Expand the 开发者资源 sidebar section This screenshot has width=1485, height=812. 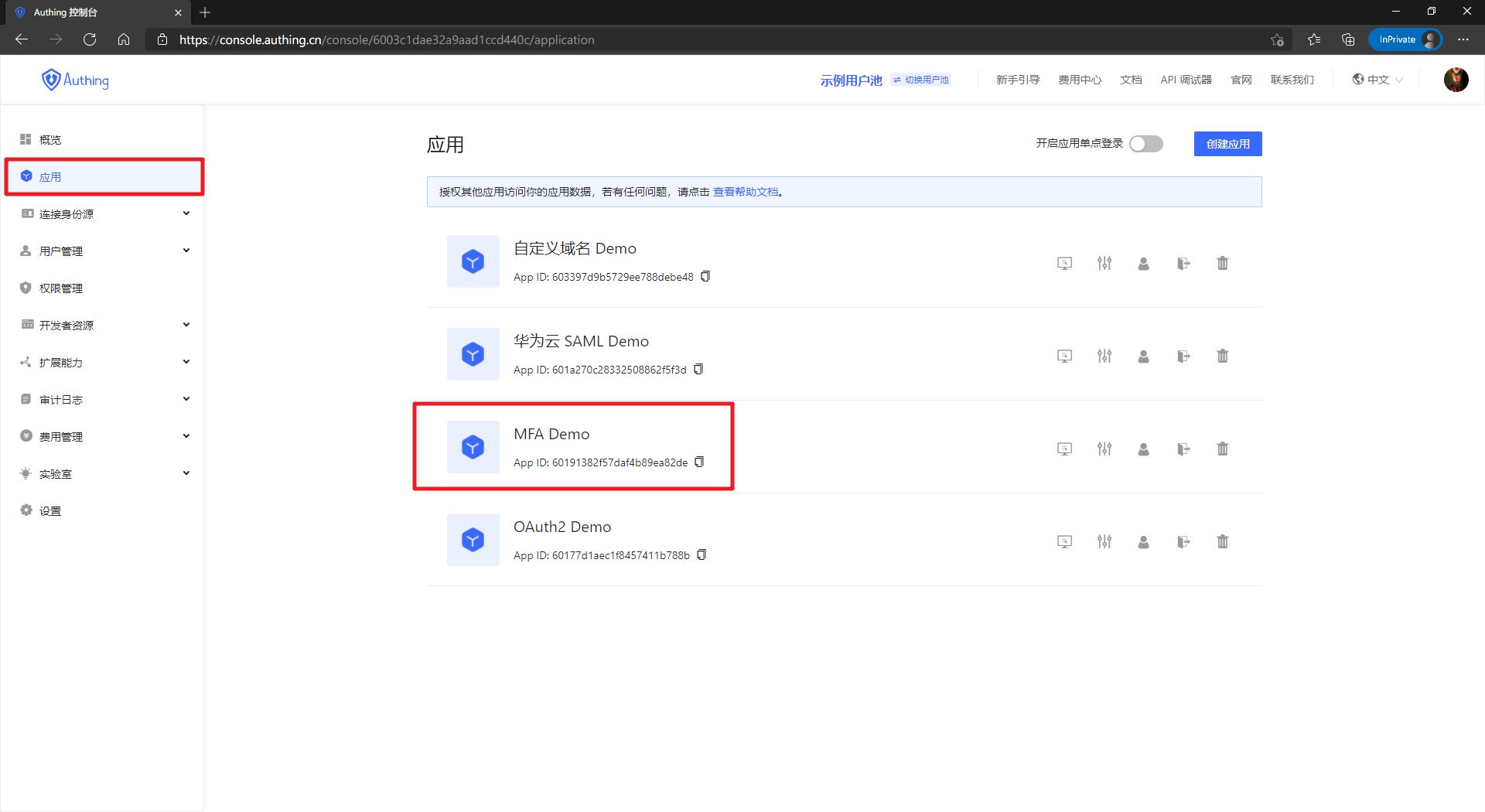[x=104, y=326]
